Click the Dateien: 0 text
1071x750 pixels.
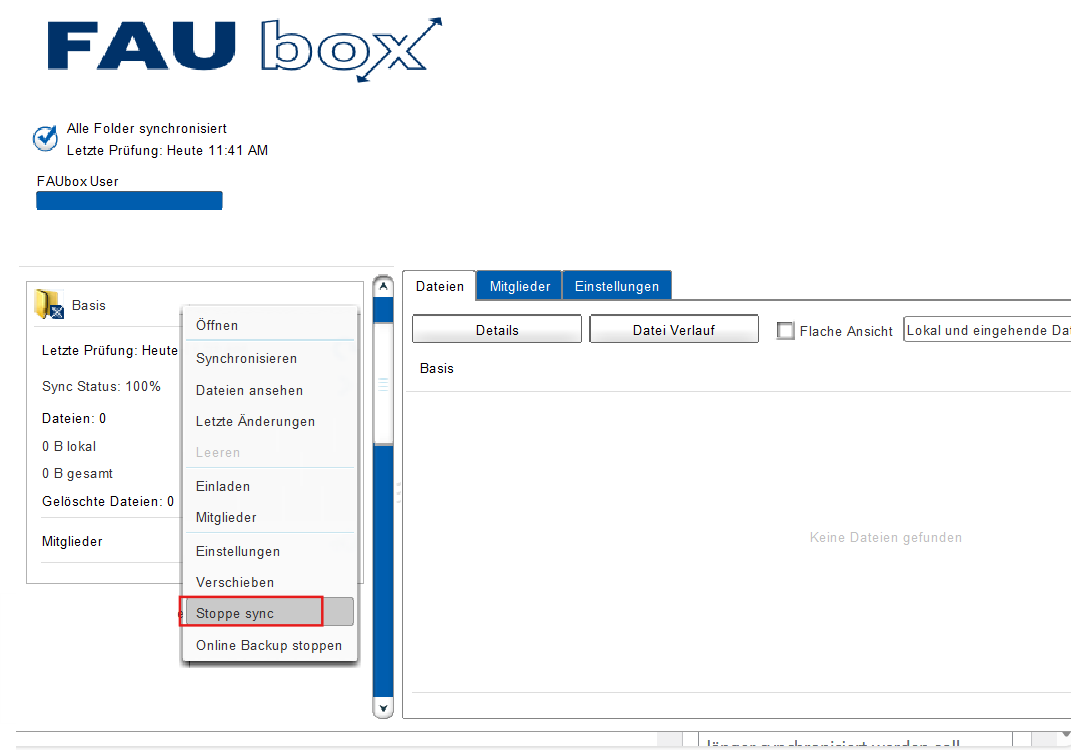click(x=74, y=418)
